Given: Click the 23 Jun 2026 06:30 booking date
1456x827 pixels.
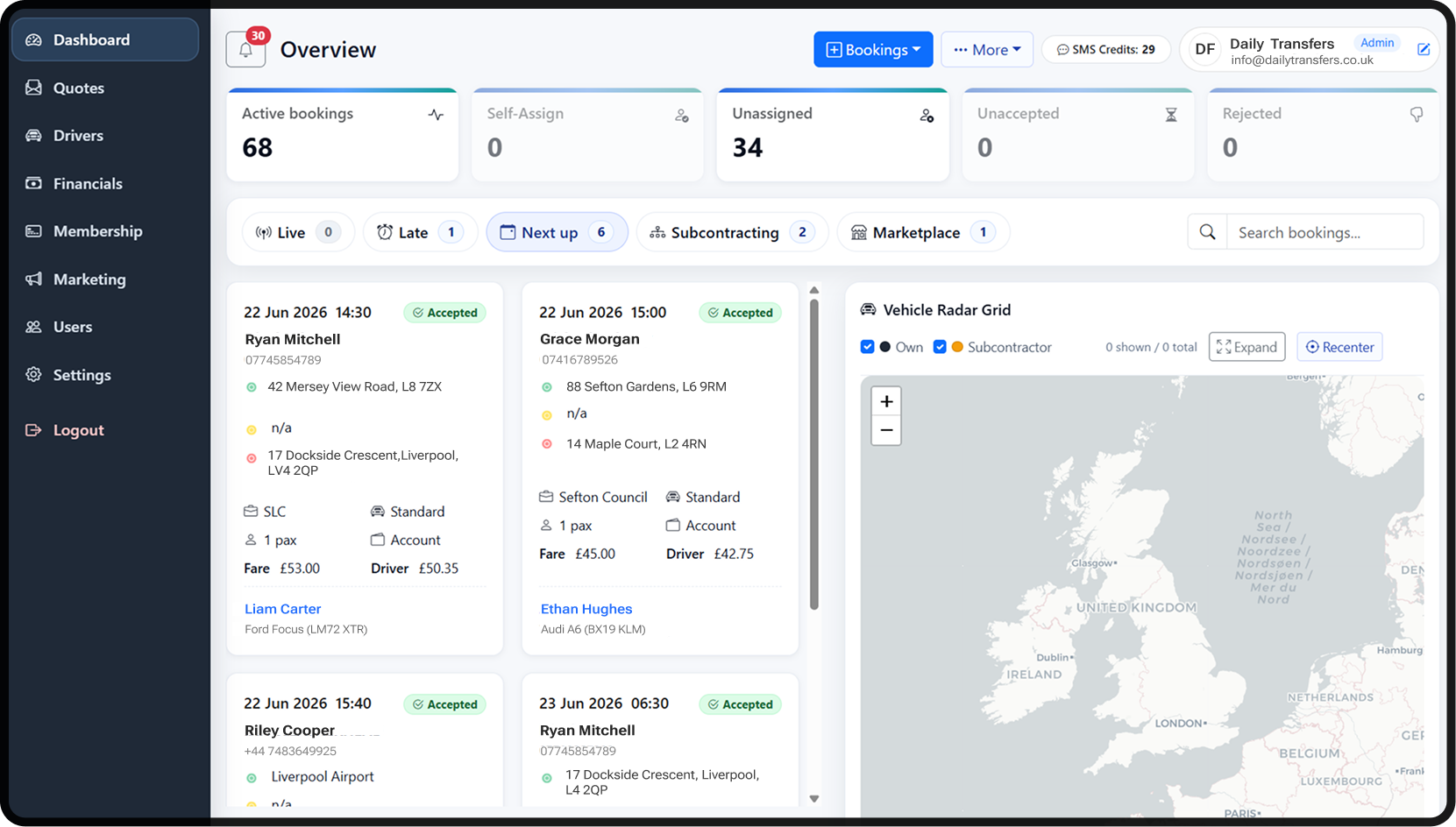Looking at the screenshot, I should coord(604,703).
